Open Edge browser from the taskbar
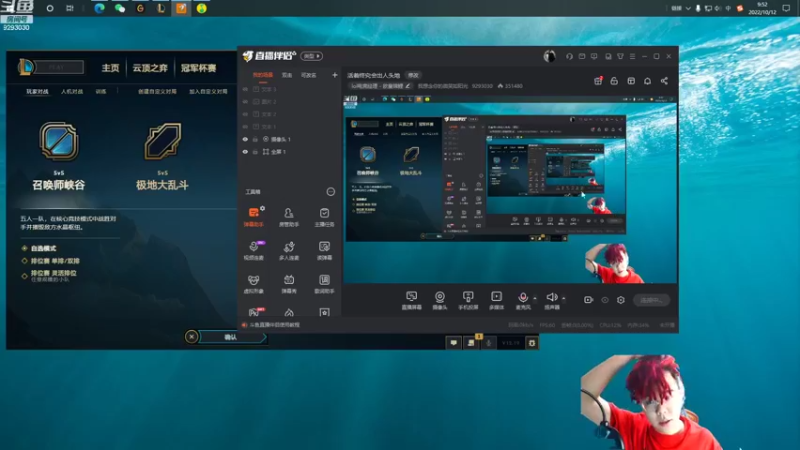The width and height of the screenshot is (800, 450). coord(99,8)
